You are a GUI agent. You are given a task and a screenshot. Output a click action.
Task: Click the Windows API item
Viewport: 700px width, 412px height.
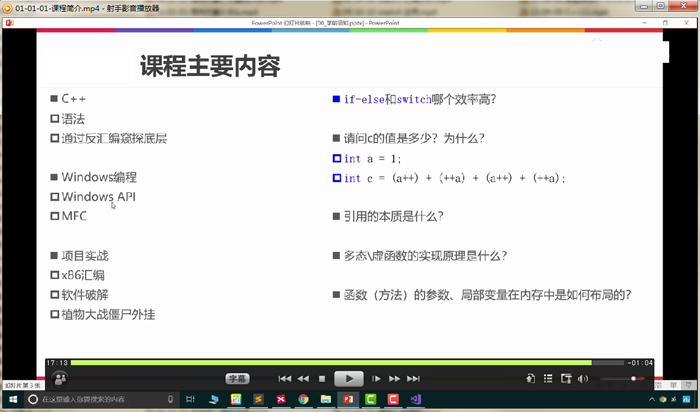[99, 196]
